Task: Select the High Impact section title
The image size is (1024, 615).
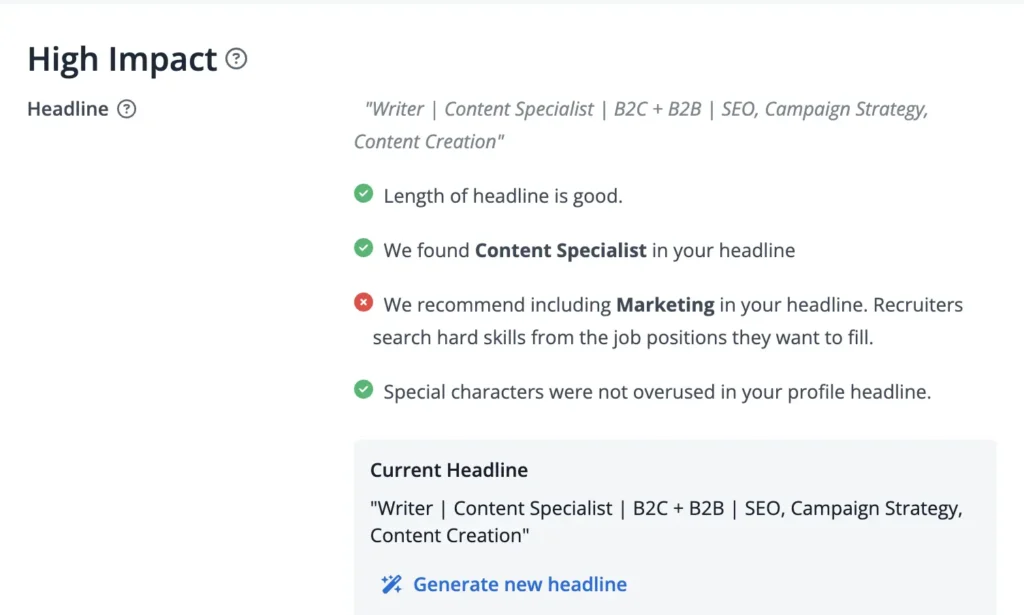Action: pos(122,60)
